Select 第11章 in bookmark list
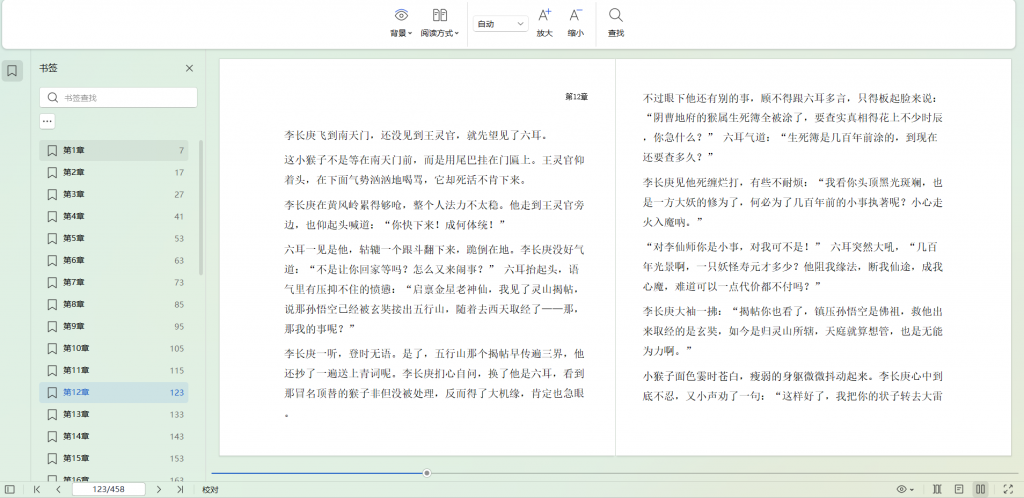Viewport: 1024px width, 498px height. point(114,370)
